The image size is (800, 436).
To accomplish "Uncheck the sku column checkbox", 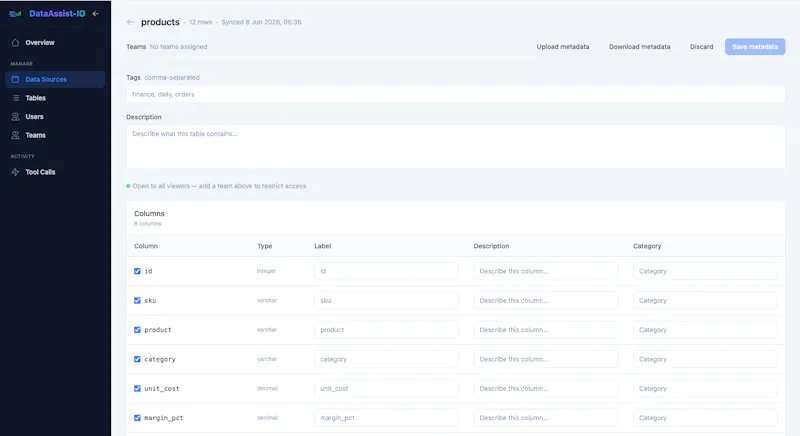I will coord(137,301).
